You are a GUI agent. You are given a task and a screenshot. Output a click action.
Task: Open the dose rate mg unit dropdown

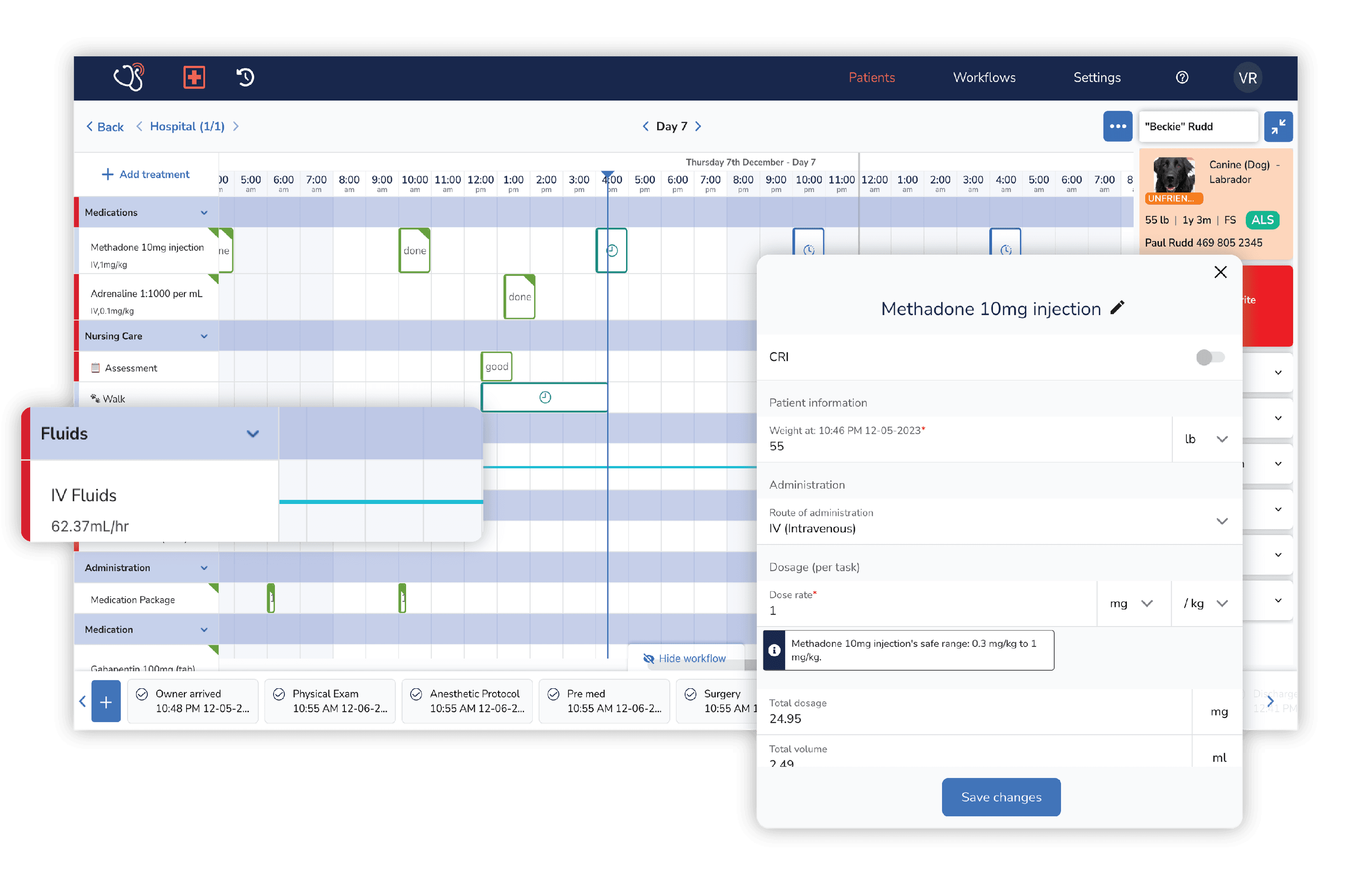(1133, 604)
